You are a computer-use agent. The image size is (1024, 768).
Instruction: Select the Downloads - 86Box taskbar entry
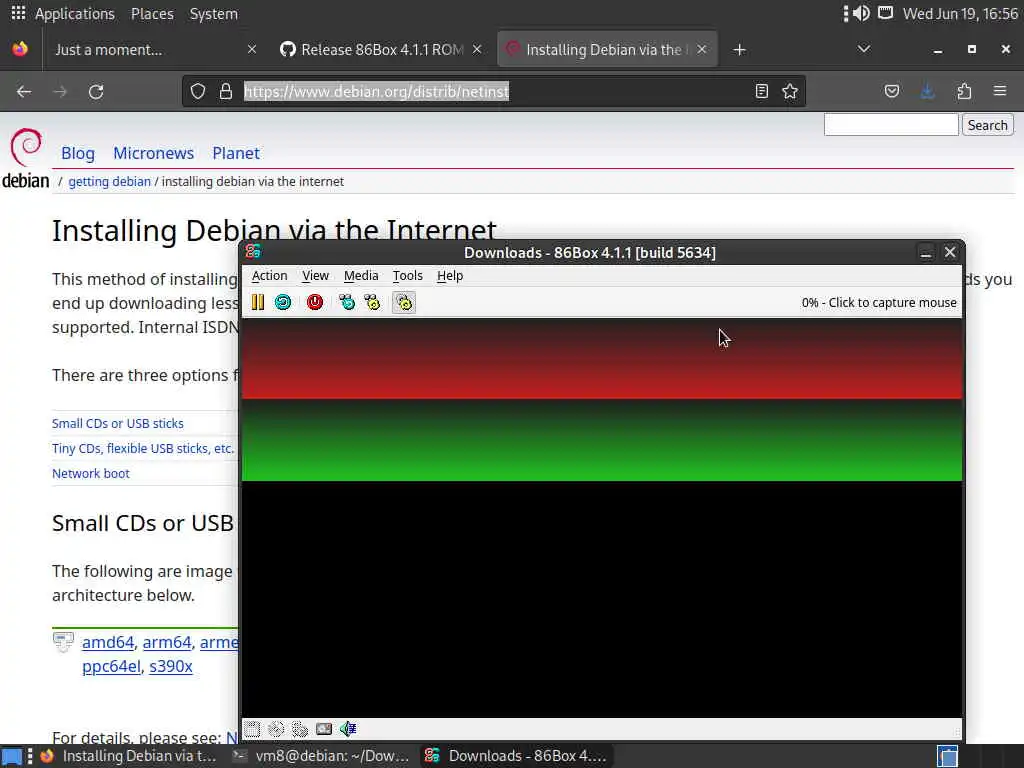tap(516, 756)
